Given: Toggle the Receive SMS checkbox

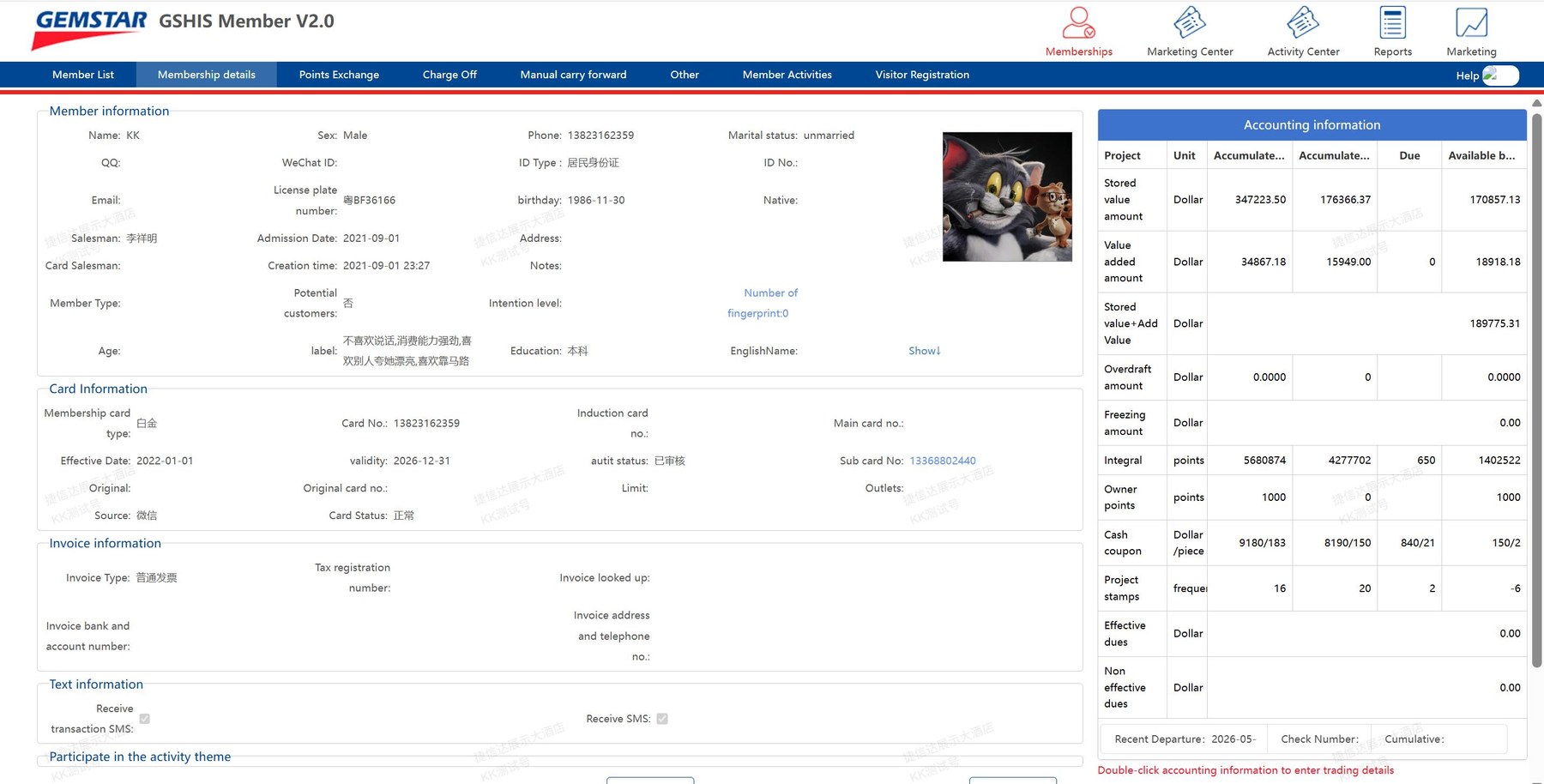Looking at the screenshot, I should [662, 719].
